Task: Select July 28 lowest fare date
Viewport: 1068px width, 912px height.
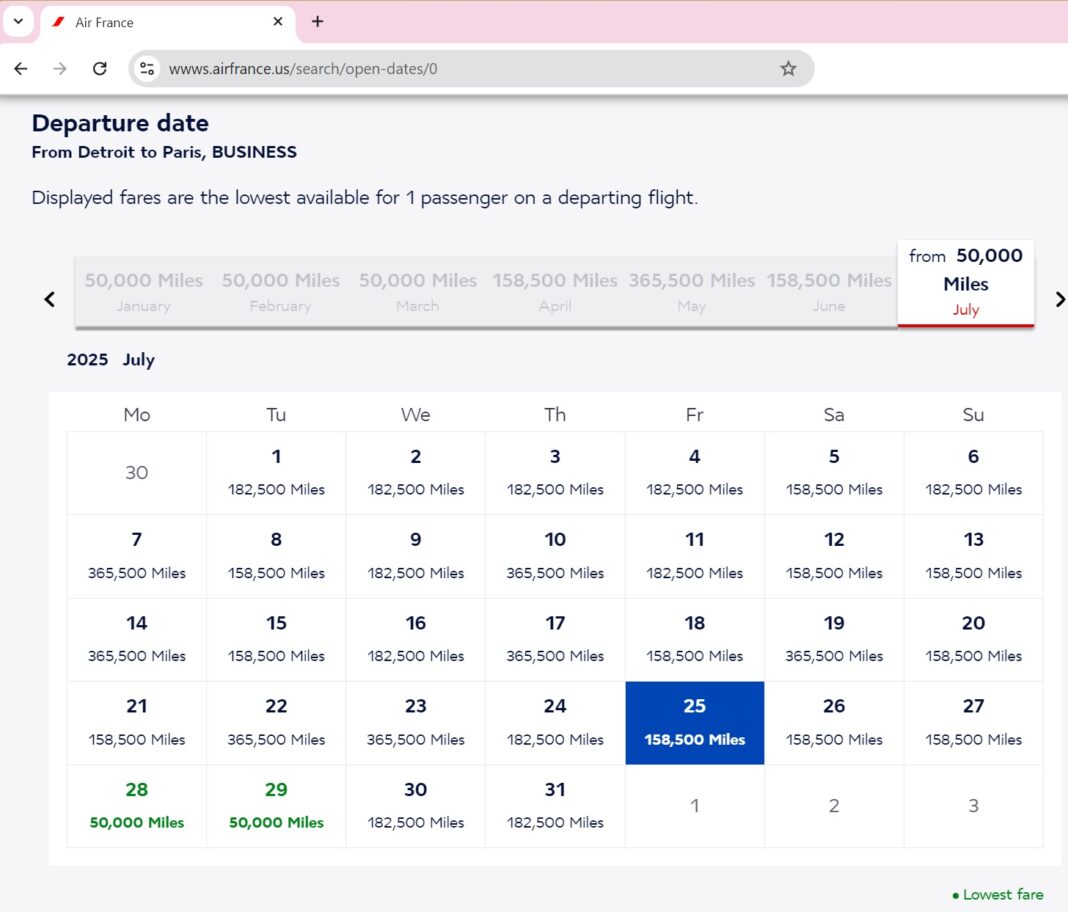Action: [136, 805]
